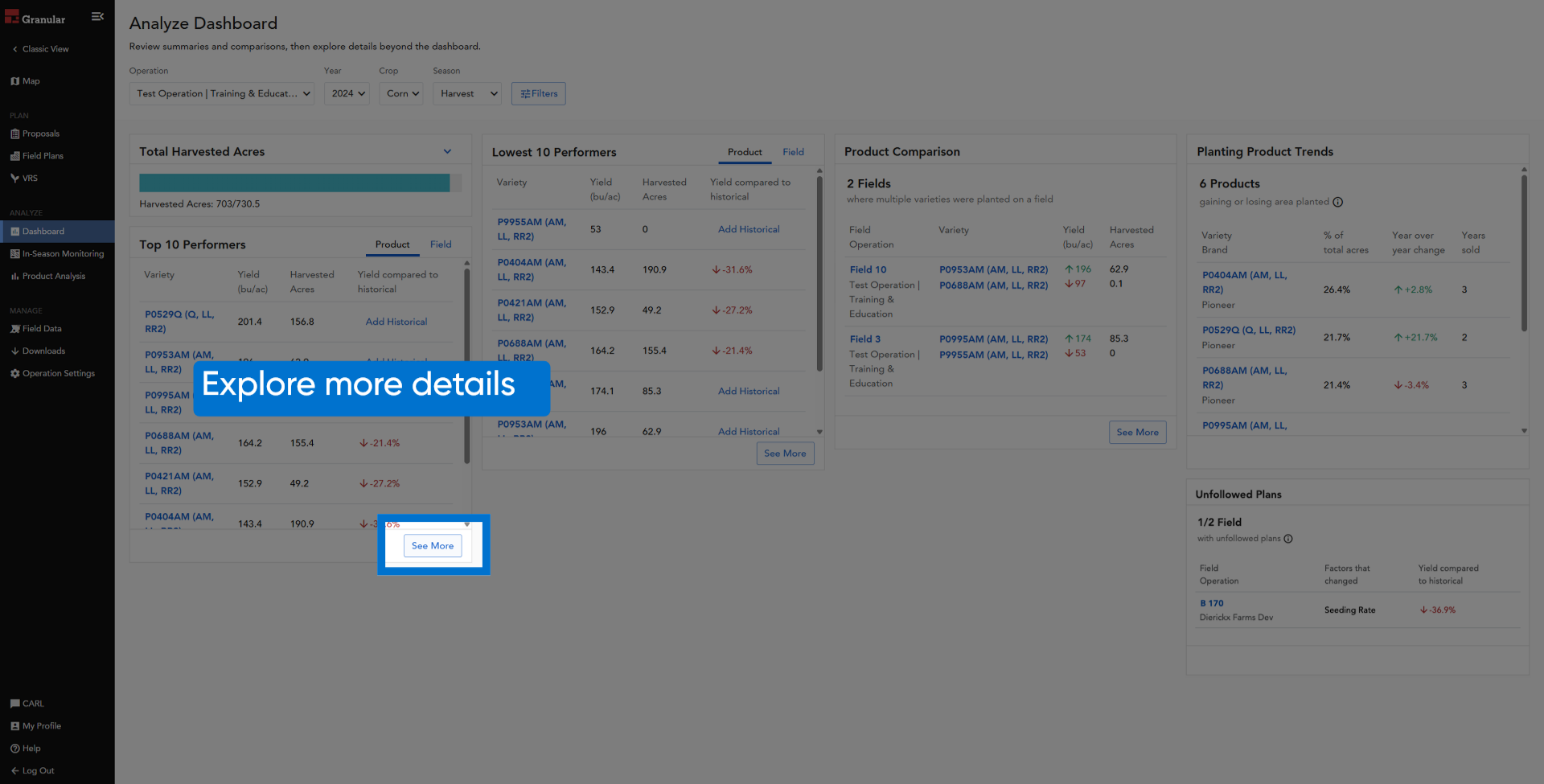Open the Year 2024 dropdown
The image size is (1544, 784).
tap(347, 94)
